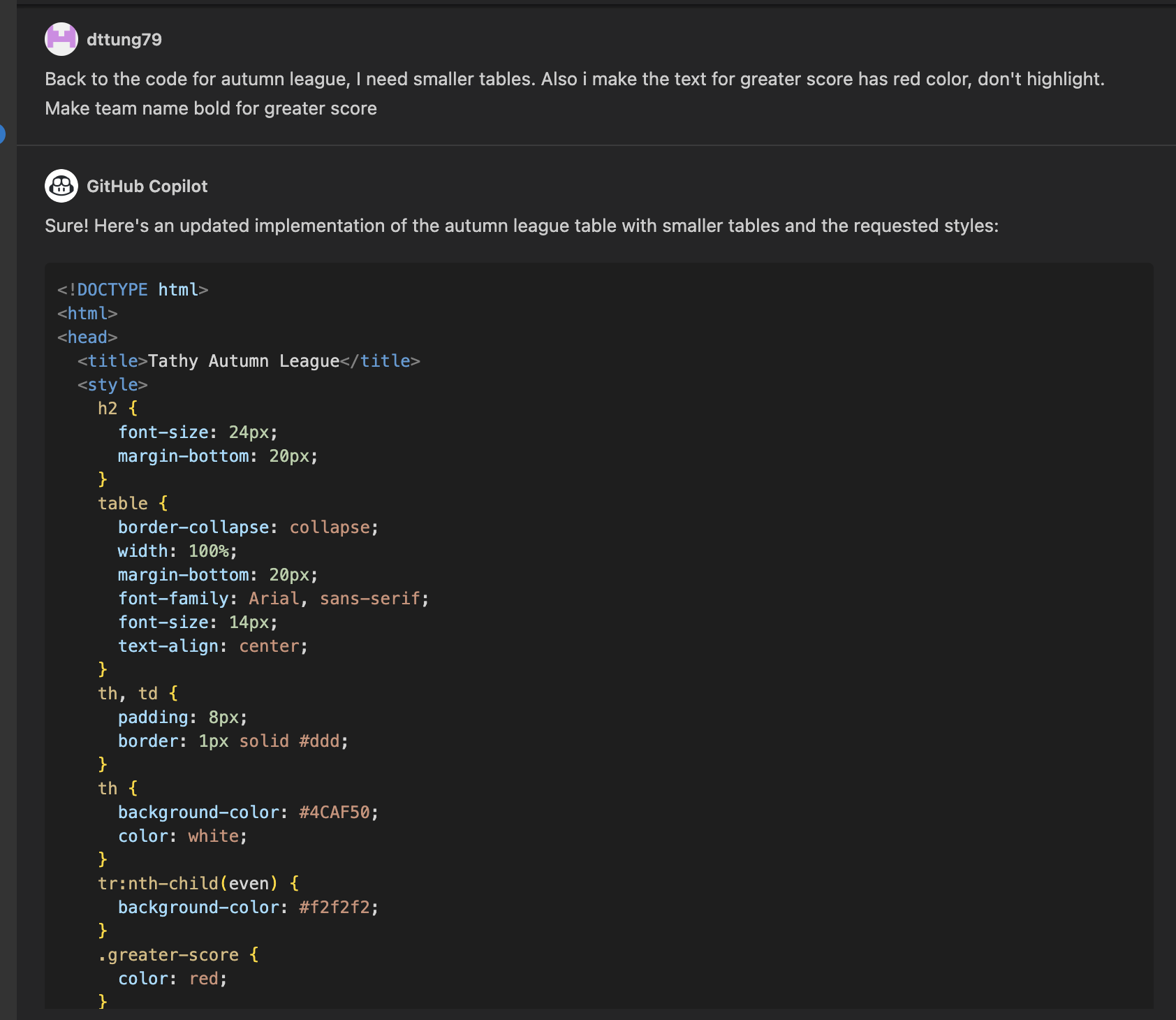Screen dimensions: 1176x1020
Task: Click Copilot's 'Sure! Here's an updated implementation' reply
Action: coord(522,226)
